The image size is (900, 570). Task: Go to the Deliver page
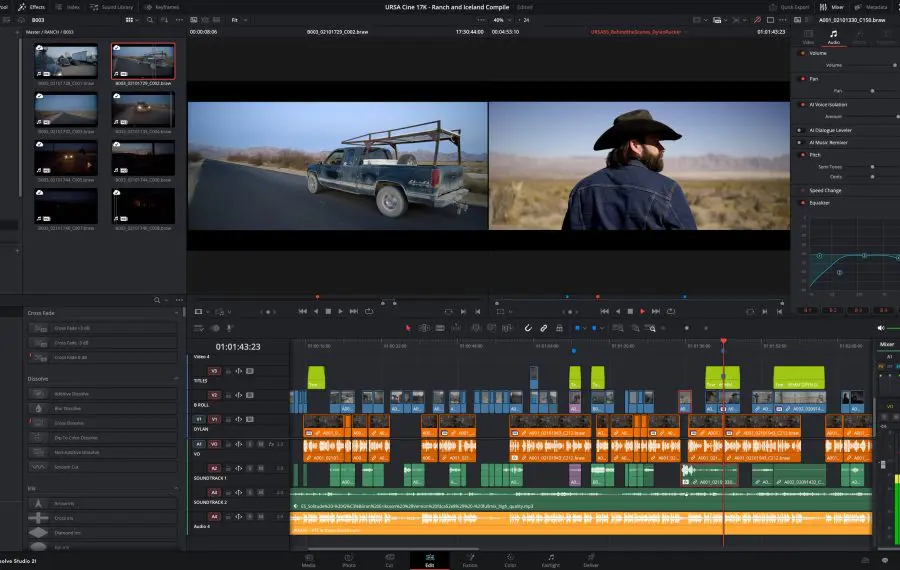tap(591, 559)
